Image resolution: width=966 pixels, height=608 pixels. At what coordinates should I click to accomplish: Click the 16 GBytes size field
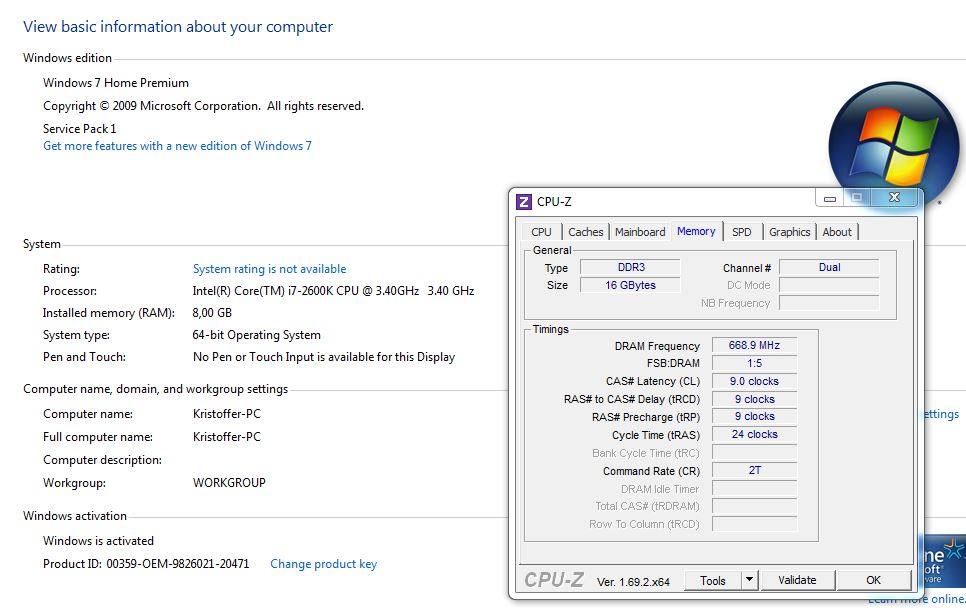click(630, 285)
